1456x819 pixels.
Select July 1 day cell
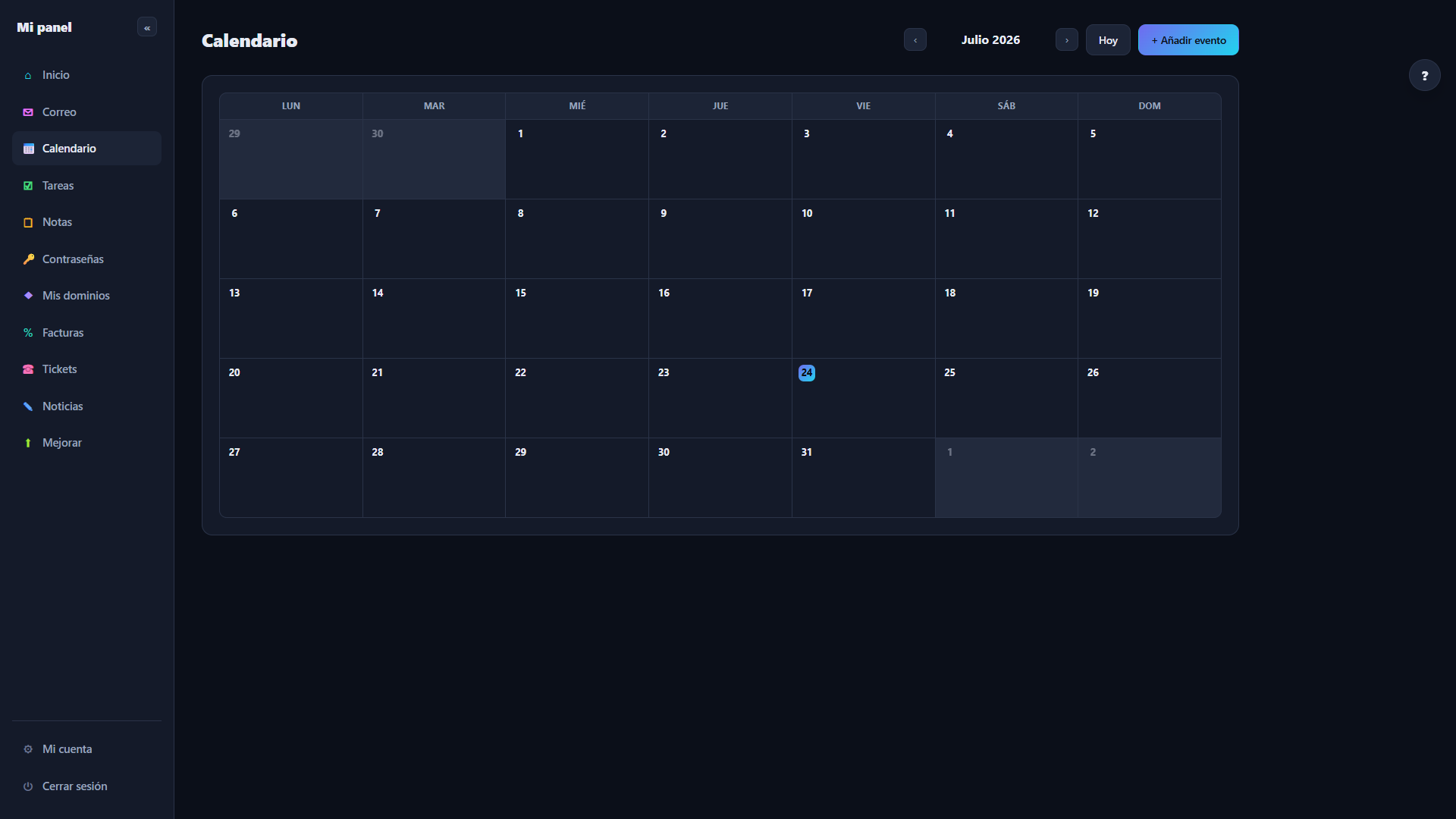[x=576, y=159]
